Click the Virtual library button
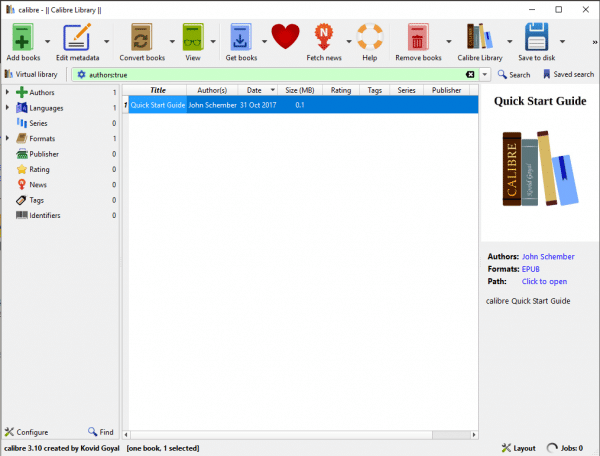This screenshot has height=456, width=600. 31,75
